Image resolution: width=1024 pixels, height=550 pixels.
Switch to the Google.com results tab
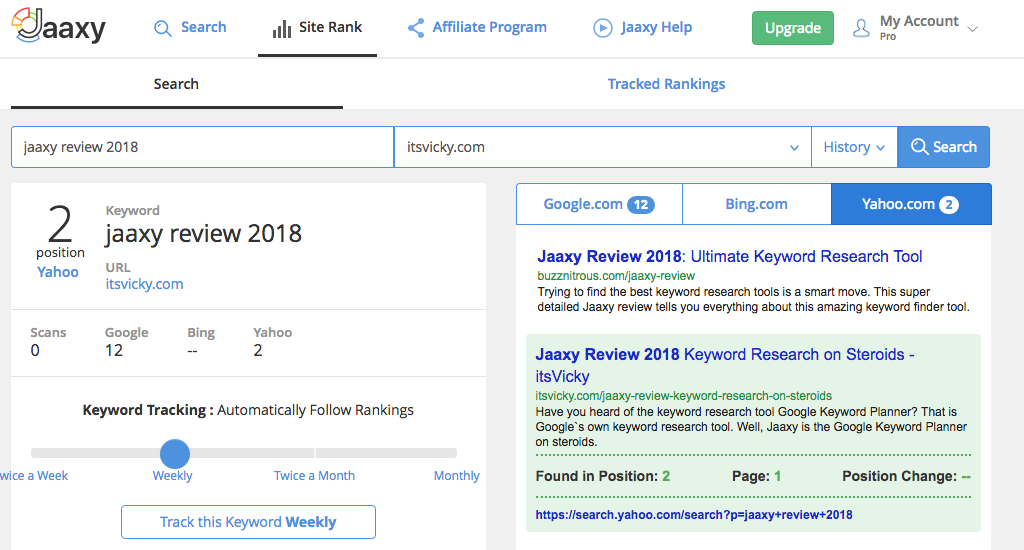point(599,204)
